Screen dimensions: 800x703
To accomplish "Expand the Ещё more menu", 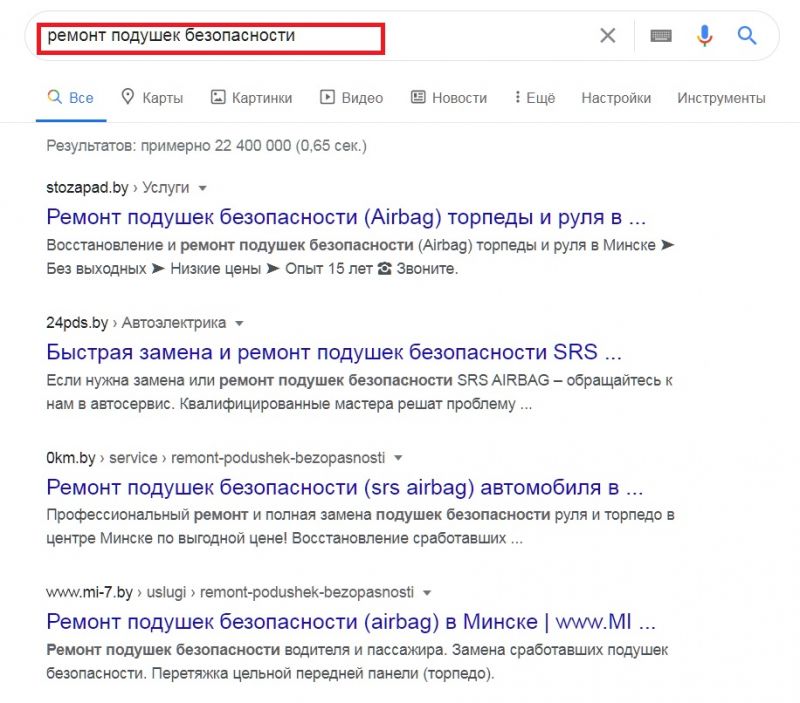I will [534, 98].
